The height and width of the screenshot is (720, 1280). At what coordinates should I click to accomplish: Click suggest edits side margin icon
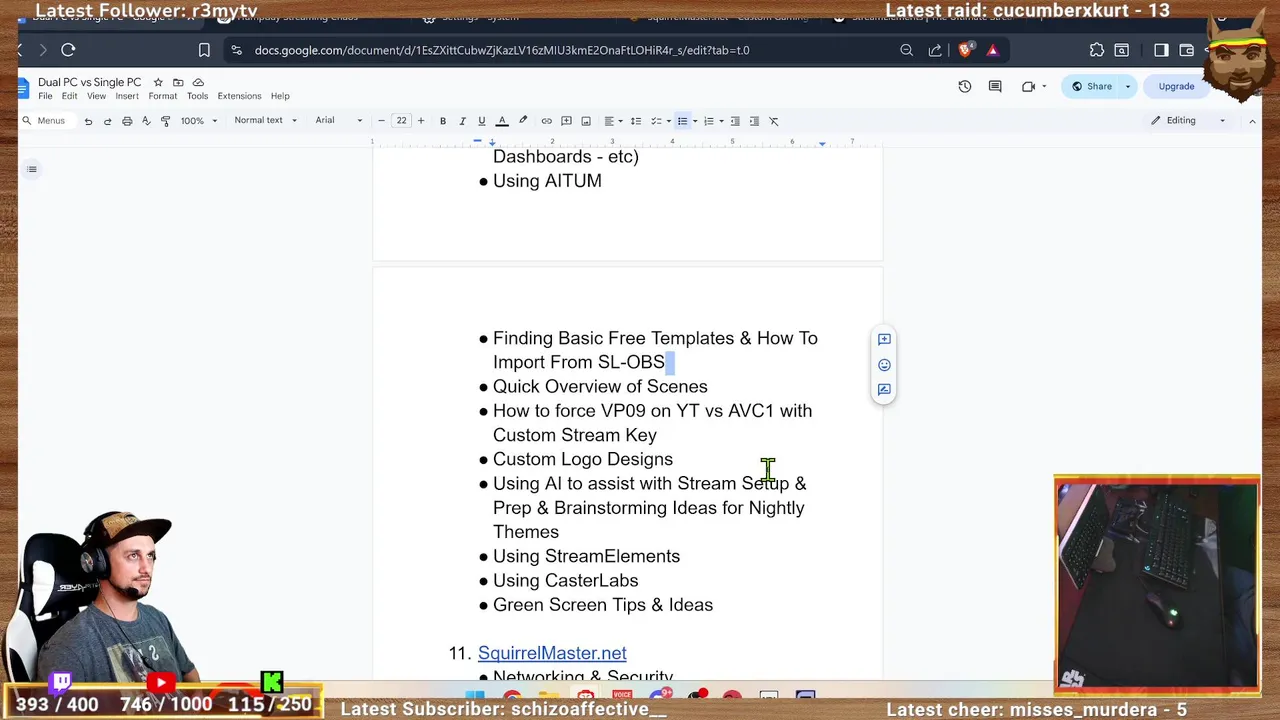pos(884,390)
